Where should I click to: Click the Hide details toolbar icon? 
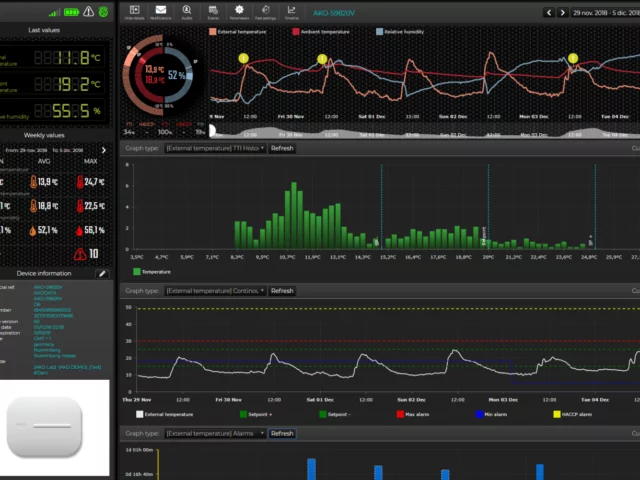[x=134, y=12]
